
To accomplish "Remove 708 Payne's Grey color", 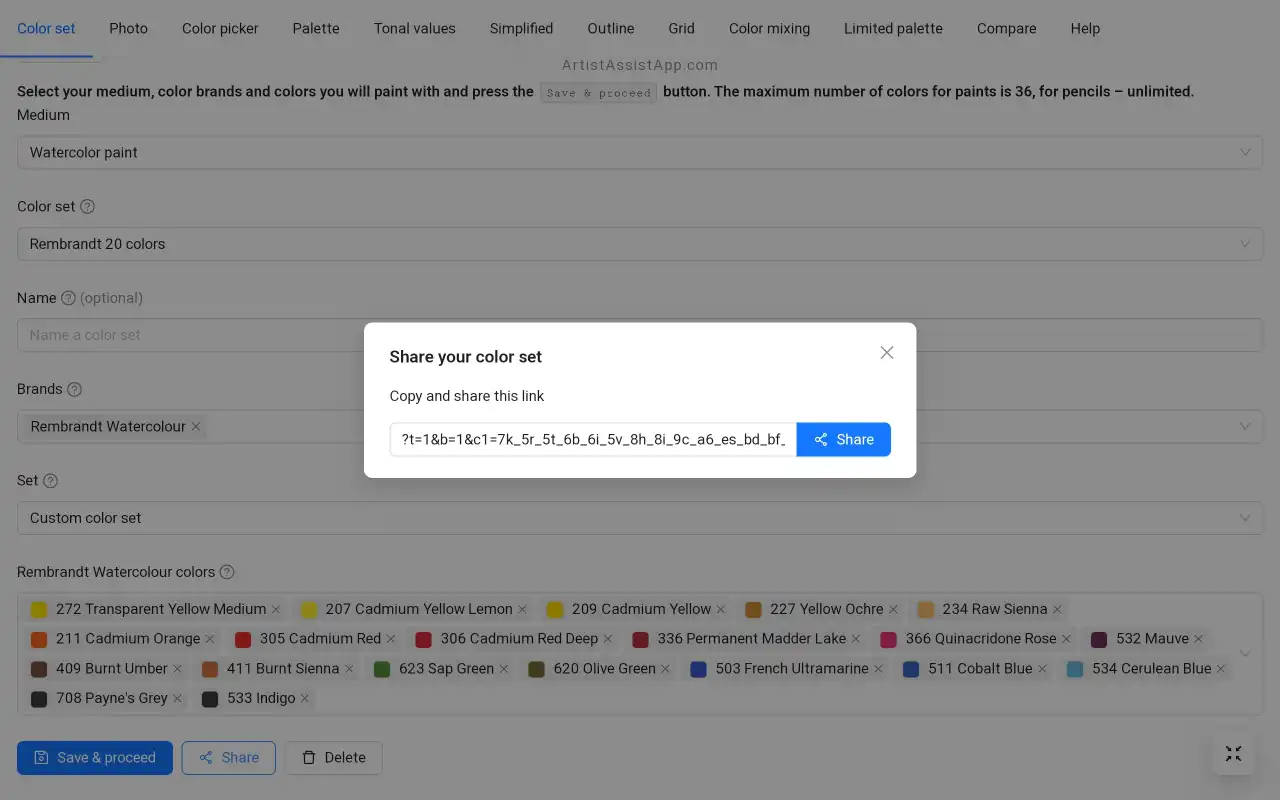I will click(x=177, y=699).
